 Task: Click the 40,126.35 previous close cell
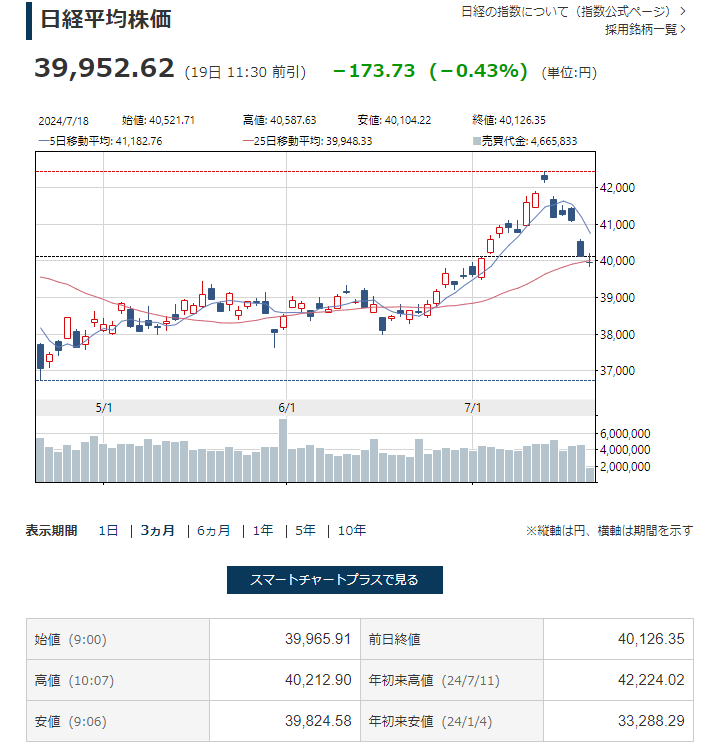click(618, 639)
